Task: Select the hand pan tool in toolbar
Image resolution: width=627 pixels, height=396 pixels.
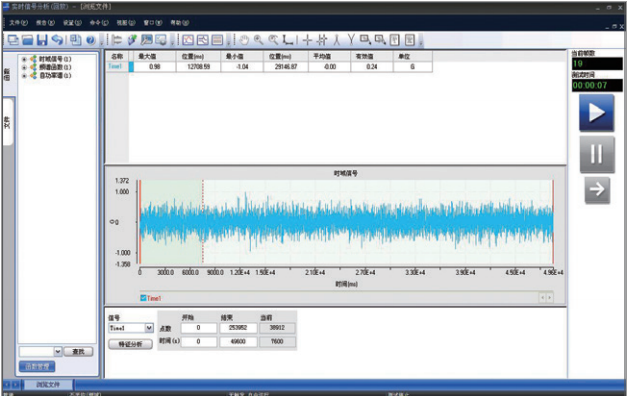Action: click(x=244, y=40)
